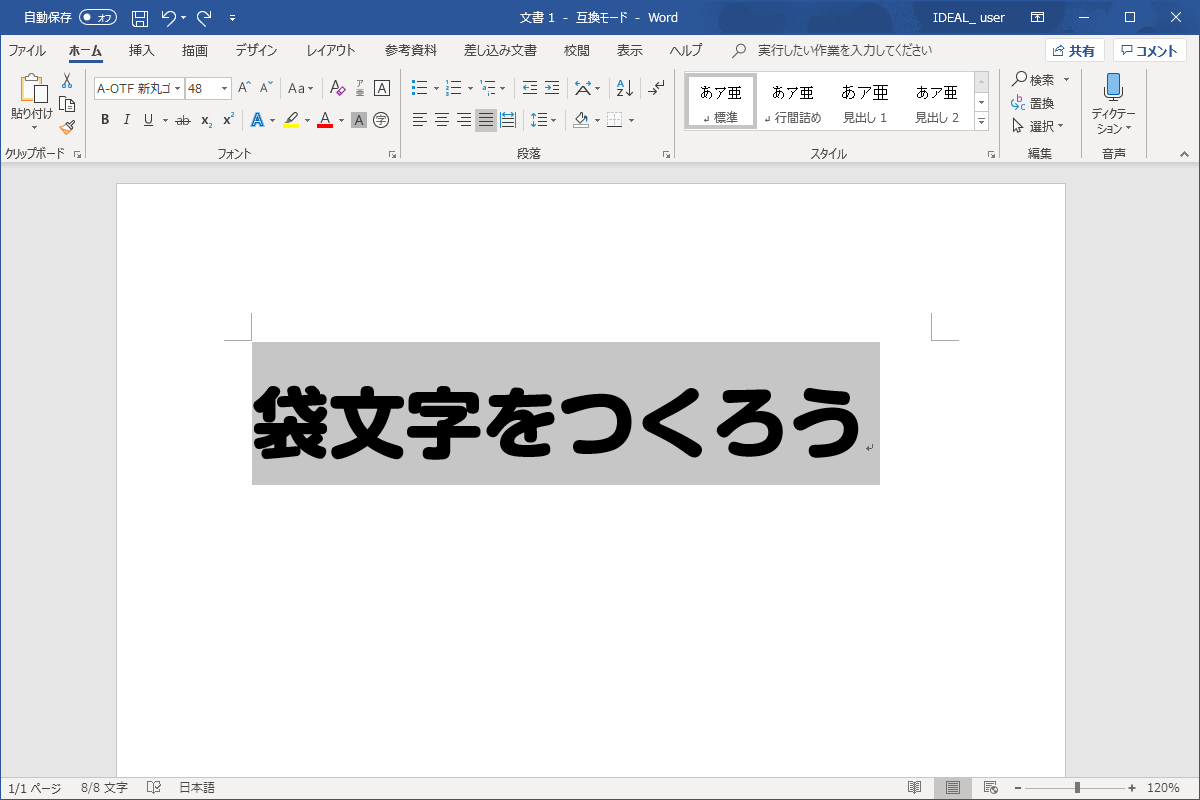This screenshot has height=800, width=1200.
Task: Click 置換 replace button
Action: (x=1033, y=103)
